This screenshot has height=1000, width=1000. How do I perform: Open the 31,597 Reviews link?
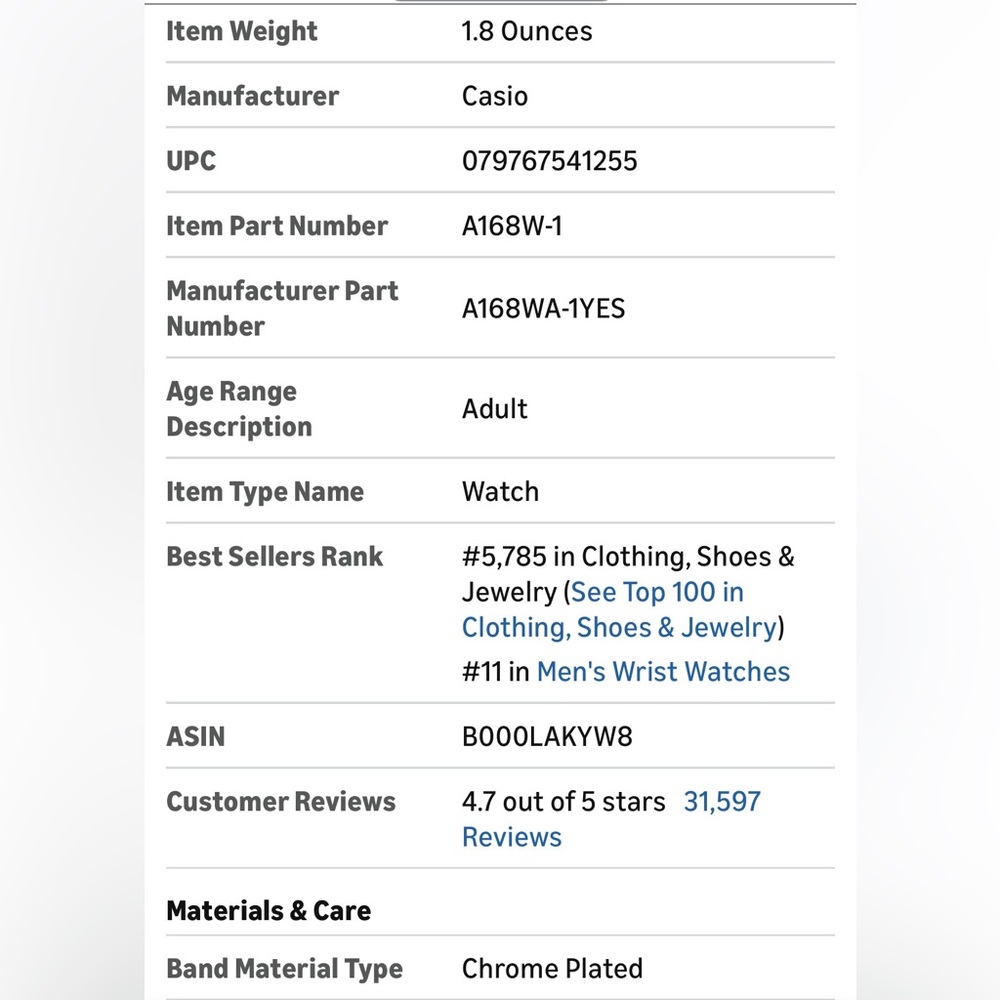click(611, 819)
